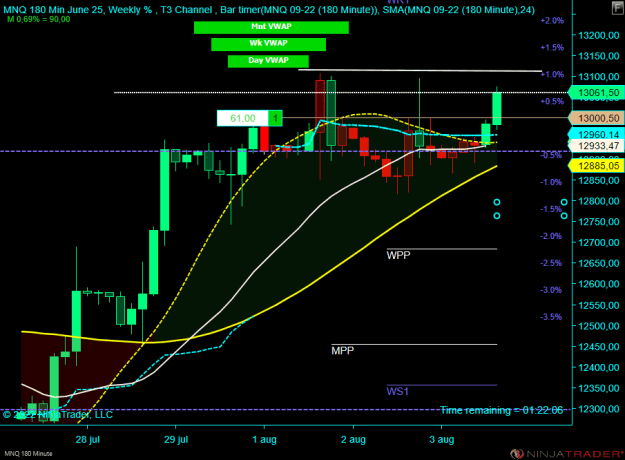Click the NinjaTrader logo
The image size is (625, 460).
point(567,454)
